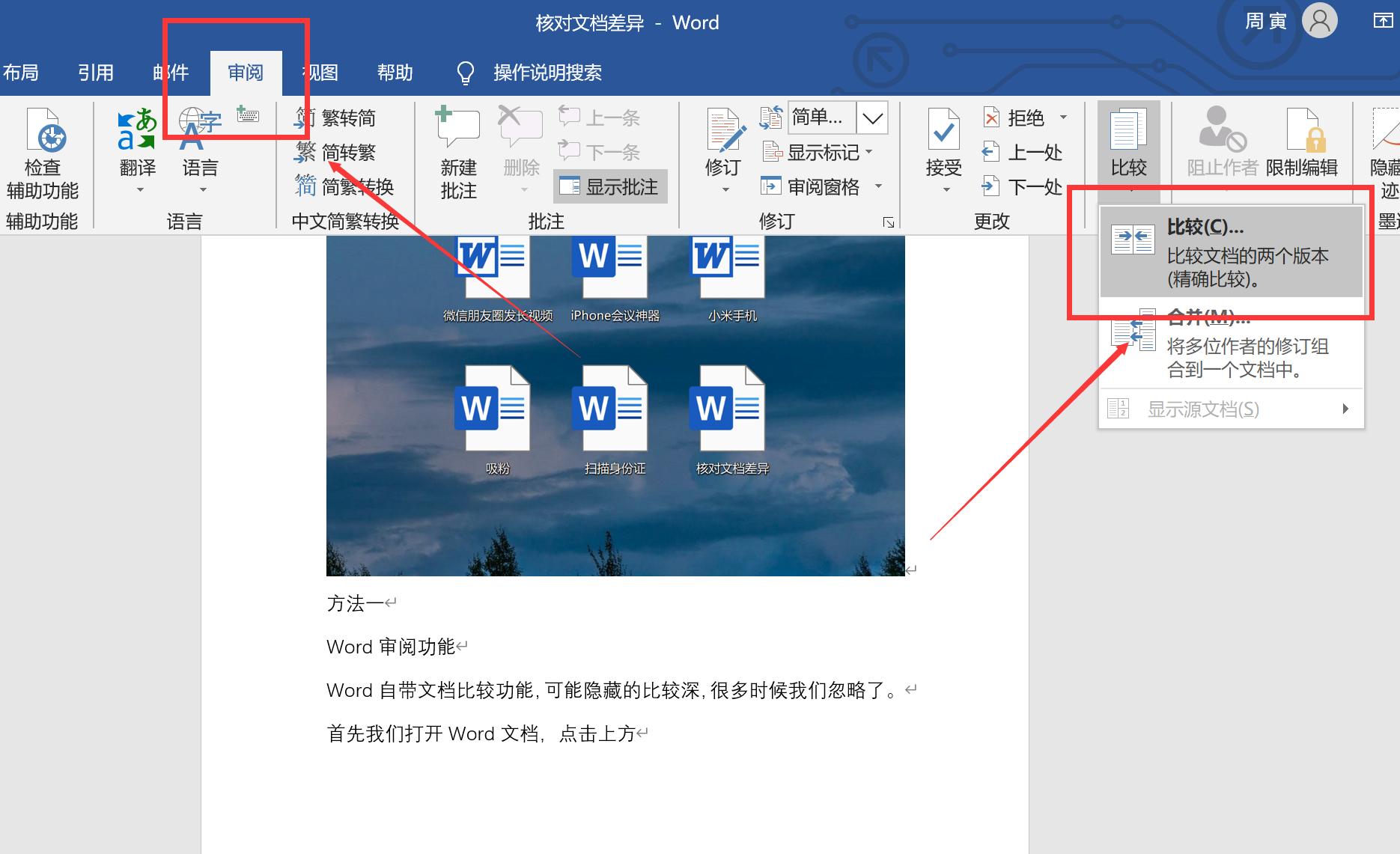This screenshot has height=854, width=1400.
Task: Toggle 显示批注 show comments
Action: (609, 186)
